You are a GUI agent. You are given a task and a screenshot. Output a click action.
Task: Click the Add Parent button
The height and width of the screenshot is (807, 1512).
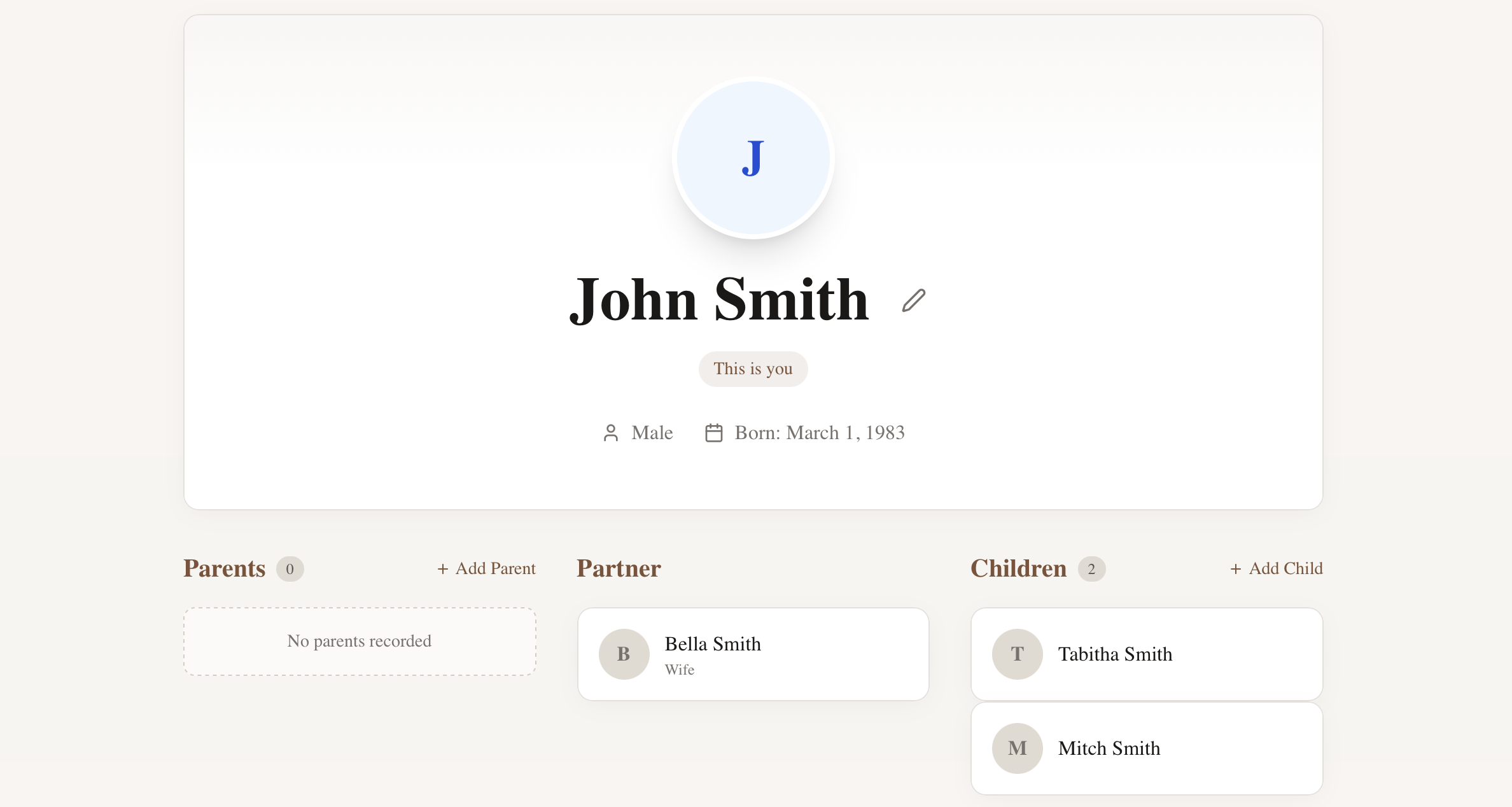coord(487,568)
